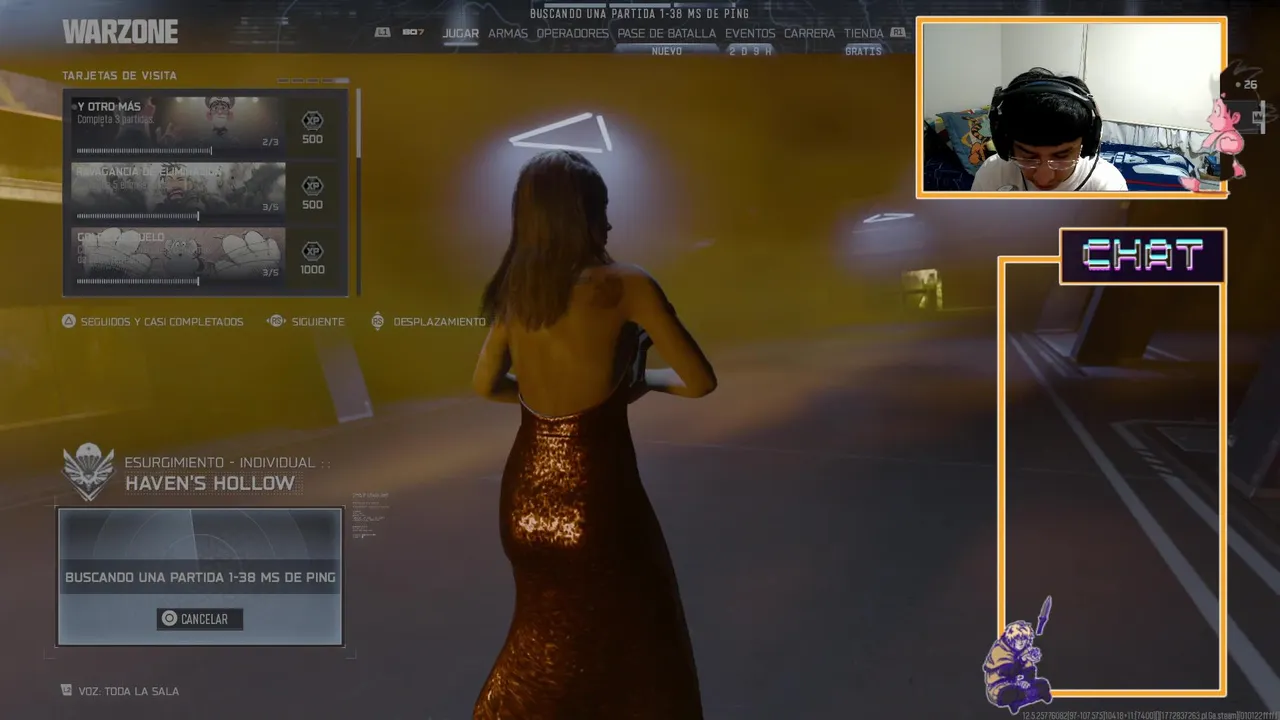Click the HAVEN'S HOLLOW mode title
Screen dimensions: 1280x720
coord(210,484)
